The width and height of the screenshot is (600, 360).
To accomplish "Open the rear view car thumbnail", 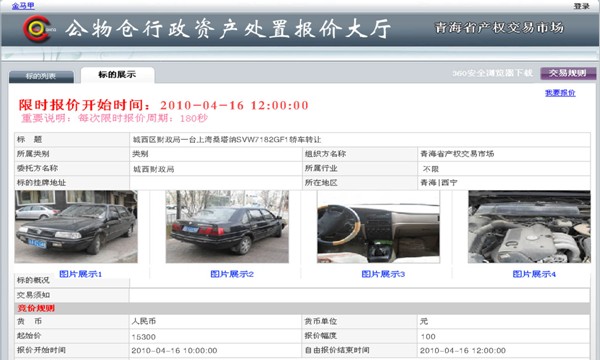I will 227,226.
